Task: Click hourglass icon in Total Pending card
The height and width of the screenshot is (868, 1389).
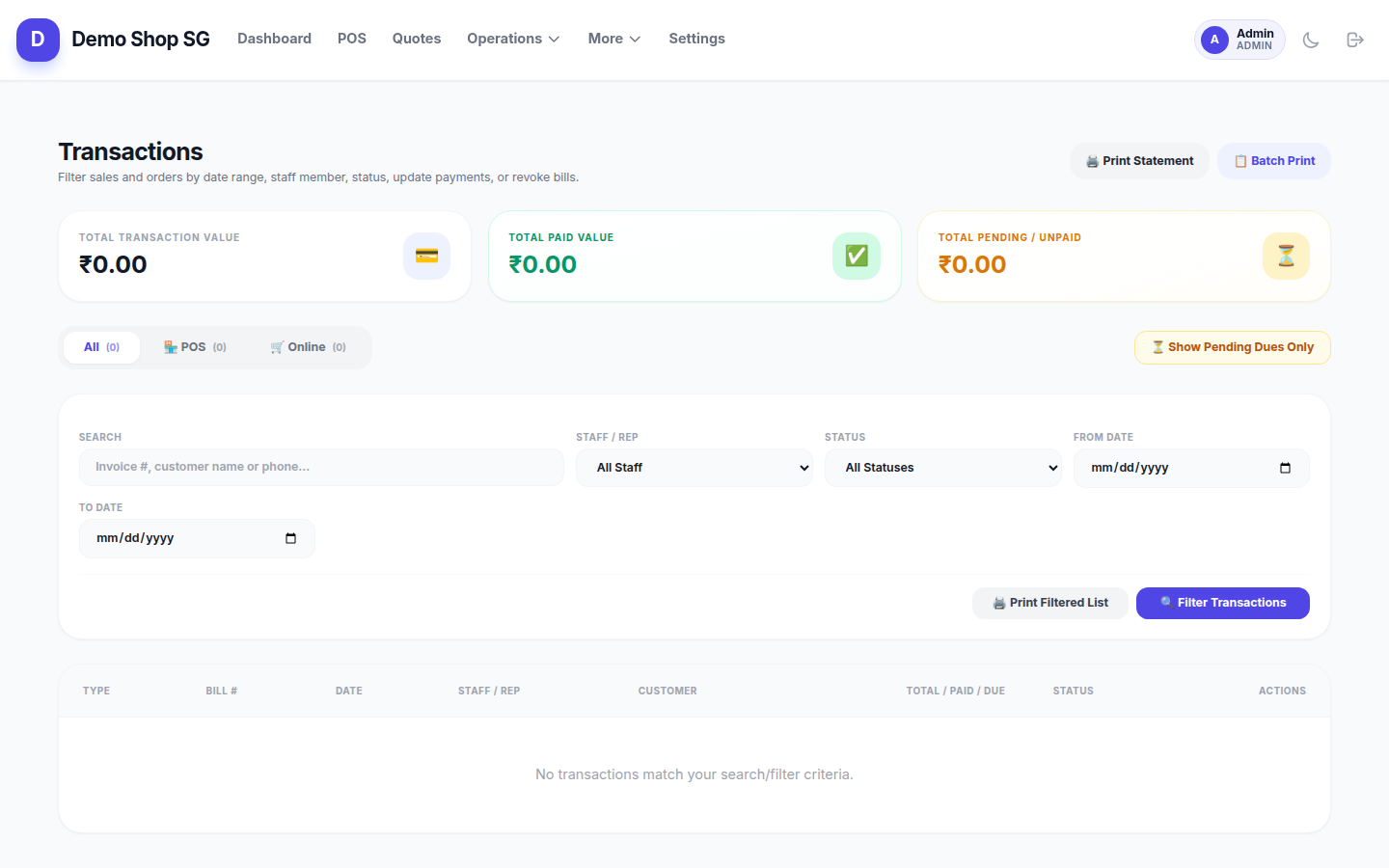Action: pos(1286,256)
